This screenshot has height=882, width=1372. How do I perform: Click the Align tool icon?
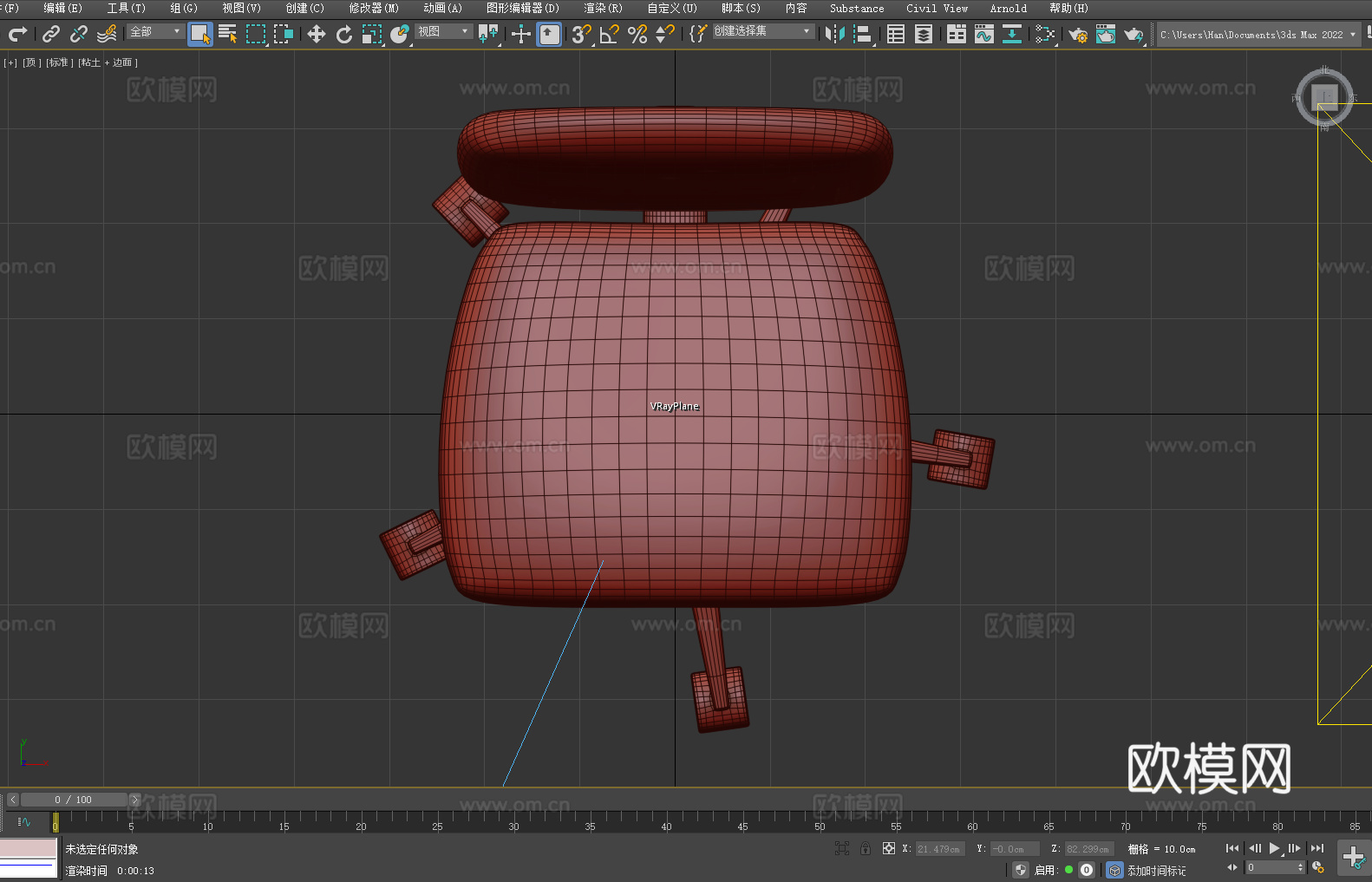pos(863,34)
